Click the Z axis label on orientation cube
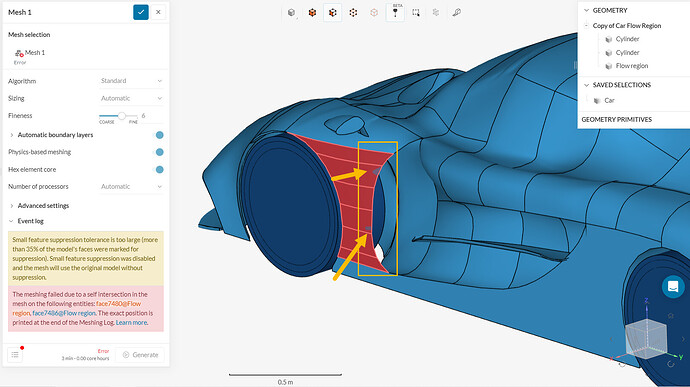This screenshot has width=690, height=387. click(x=646, y=301)
